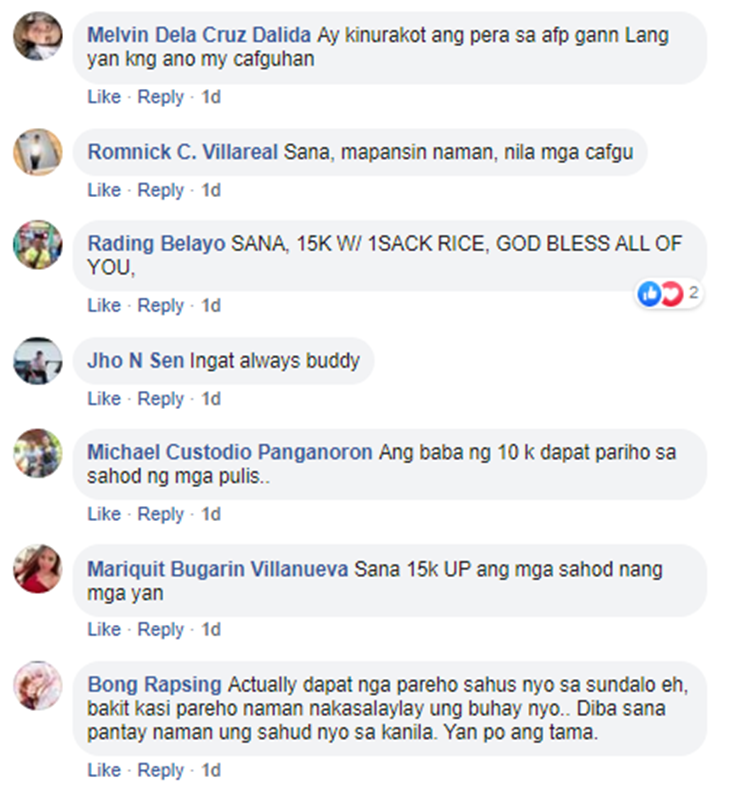Show reactions on Rading Belayo's comment
750x787 pixels.
click(x=668, y=293)
